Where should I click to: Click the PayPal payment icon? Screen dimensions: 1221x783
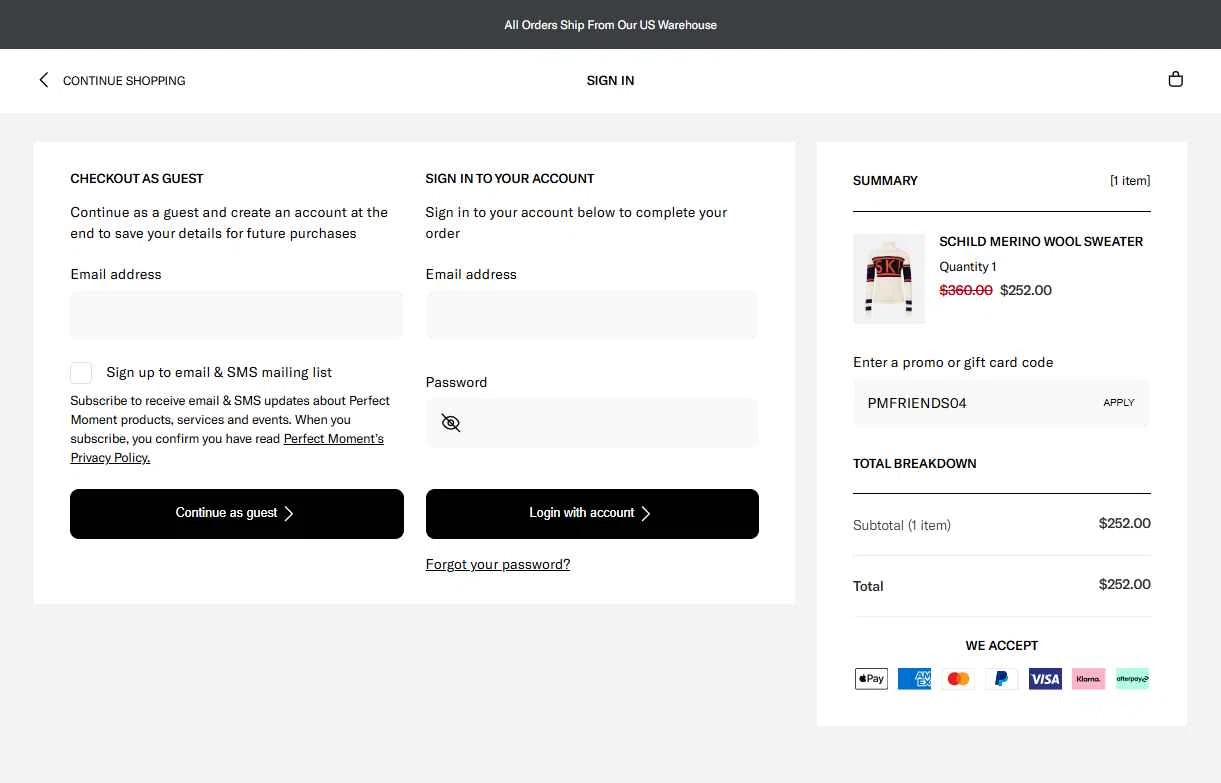(x=1001, y=679)
